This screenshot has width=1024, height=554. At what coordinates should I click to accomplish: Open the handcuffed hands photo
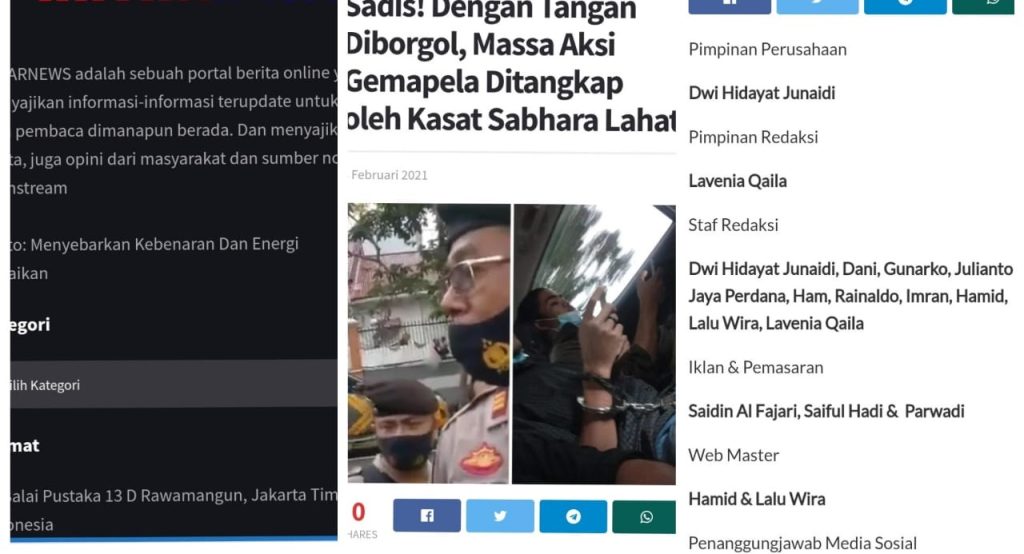[594, 344]
